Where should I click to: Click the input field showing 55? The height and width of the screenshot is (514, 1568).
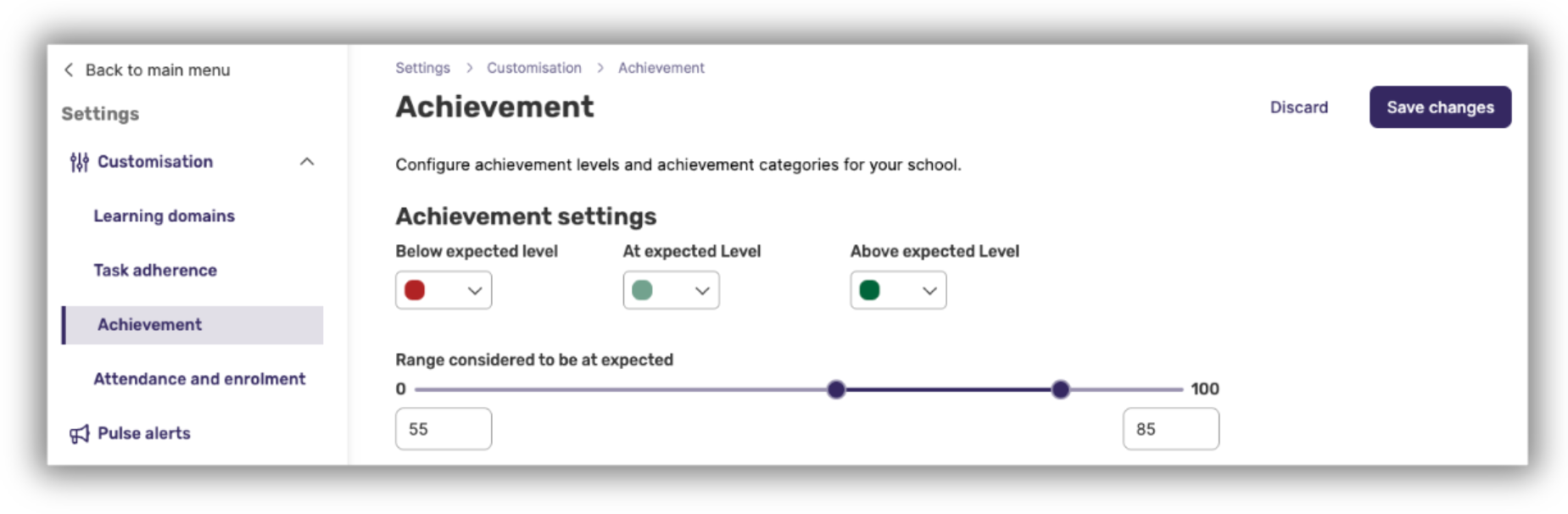point(443,428)
